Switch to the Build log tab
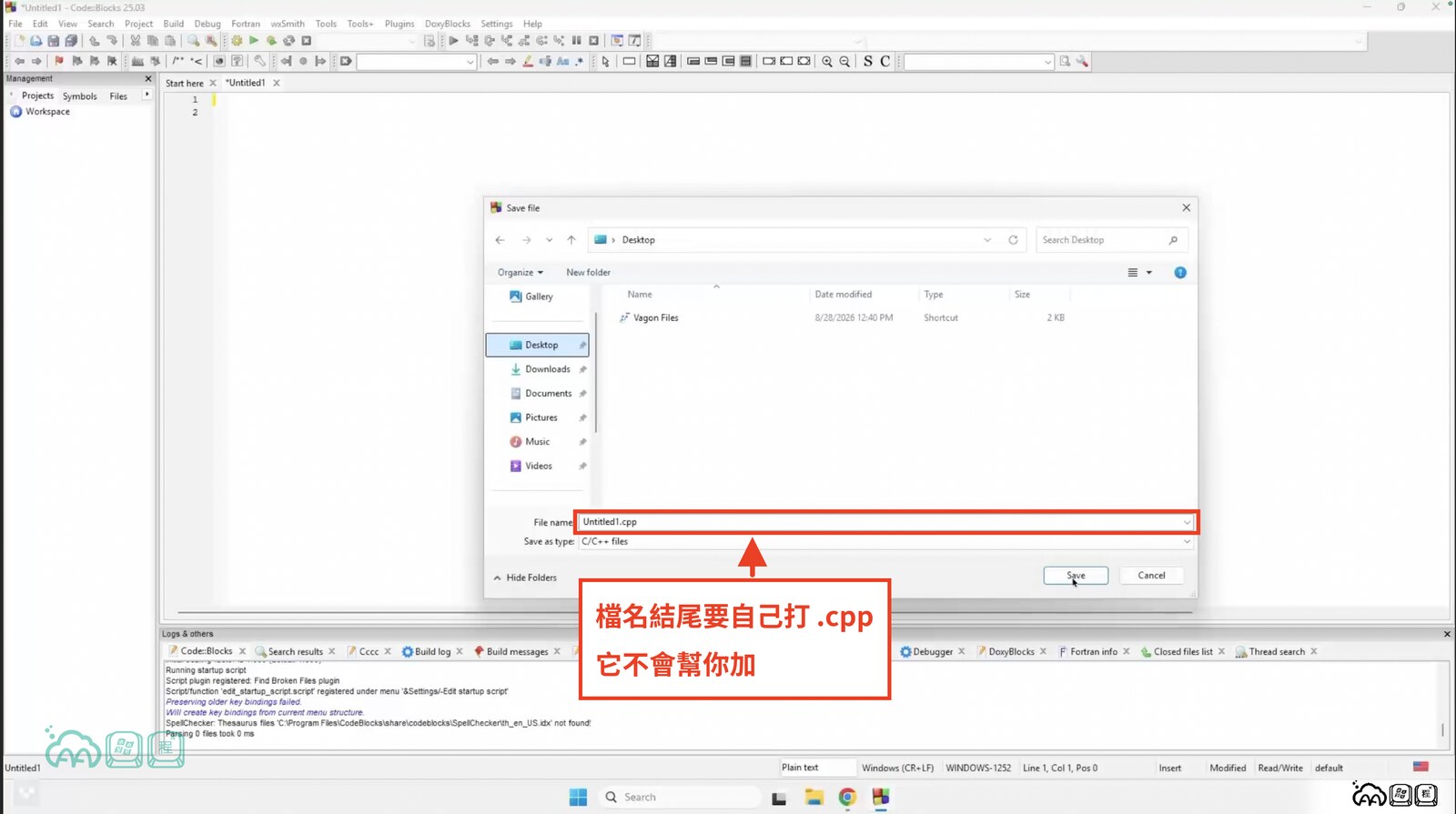 tap(432, 652)
